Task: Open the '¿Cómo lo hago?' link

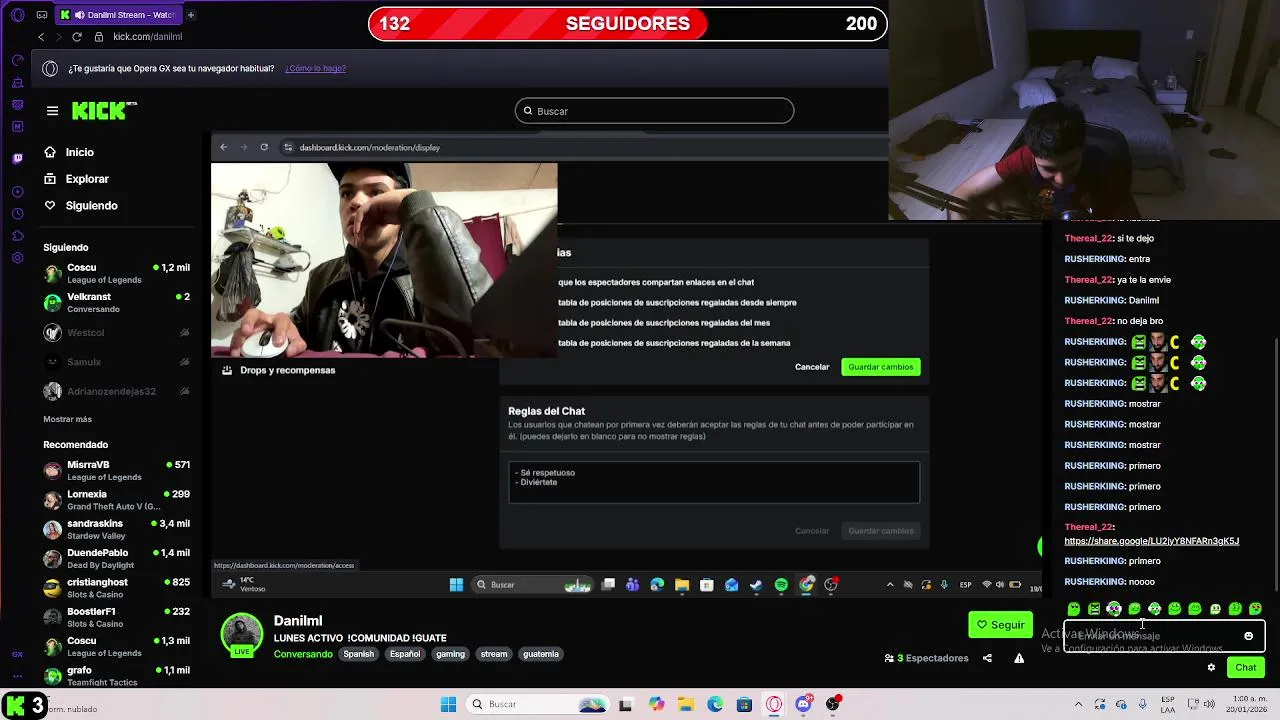Action: tap(315, 68)
